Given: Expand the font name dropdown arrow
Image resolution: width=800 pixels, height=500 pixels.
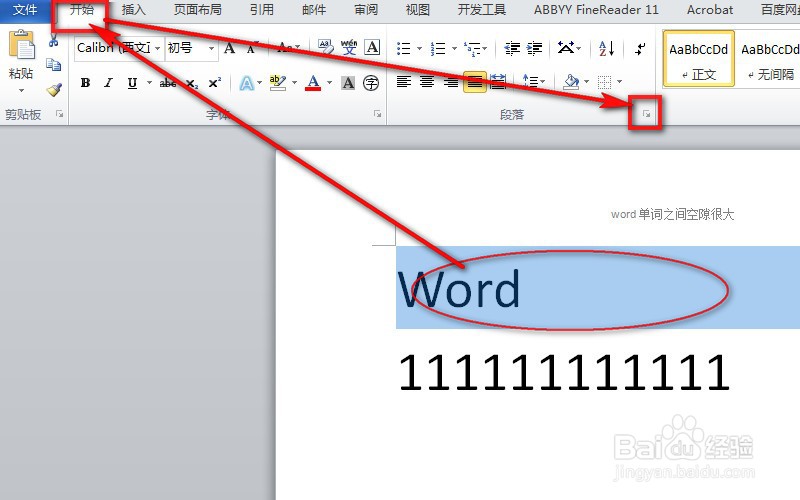Looking at the screenshot, I should pyautogui.click(x=158, y=48).
